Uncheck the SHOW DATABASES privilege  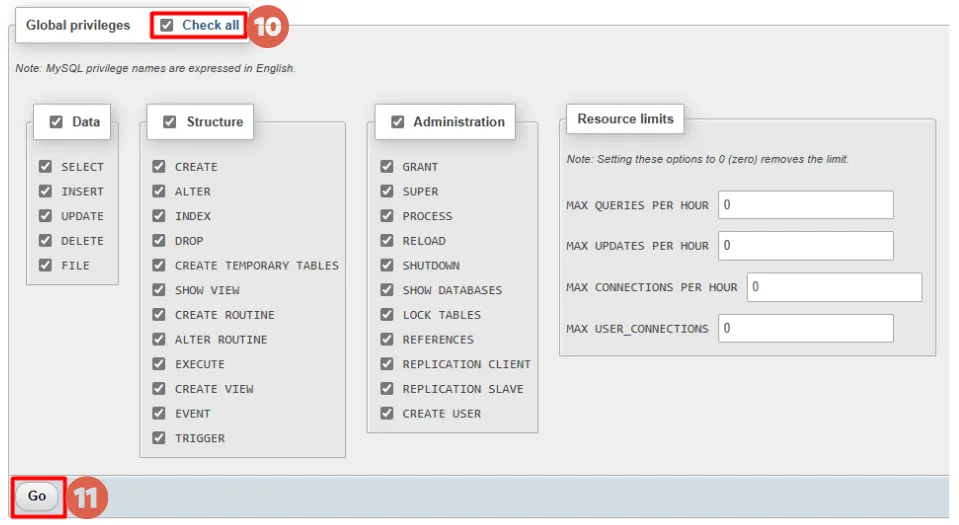click(x=387, y=289)
